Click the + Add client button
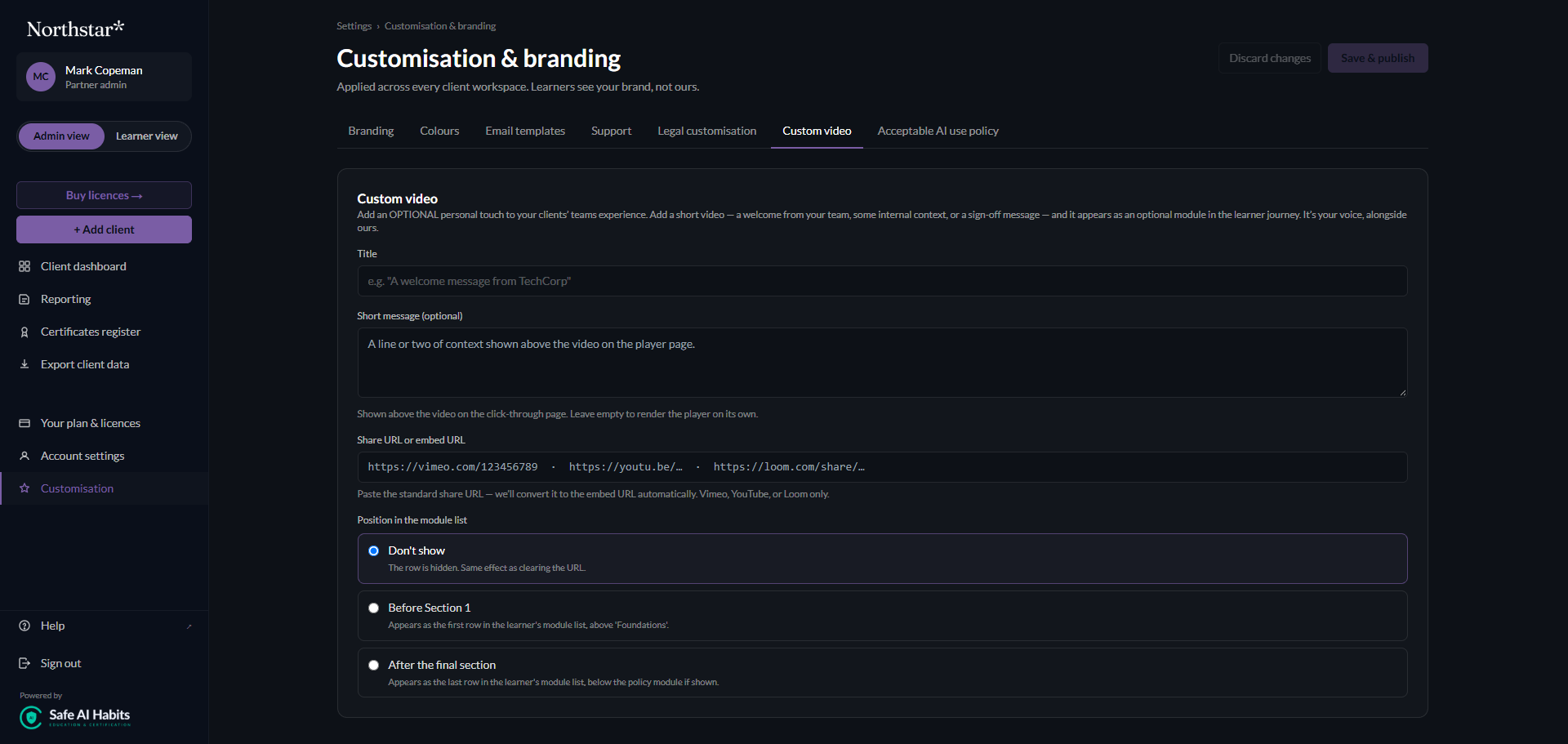The width and height of the screenshot is (1568, 744). 104,229
